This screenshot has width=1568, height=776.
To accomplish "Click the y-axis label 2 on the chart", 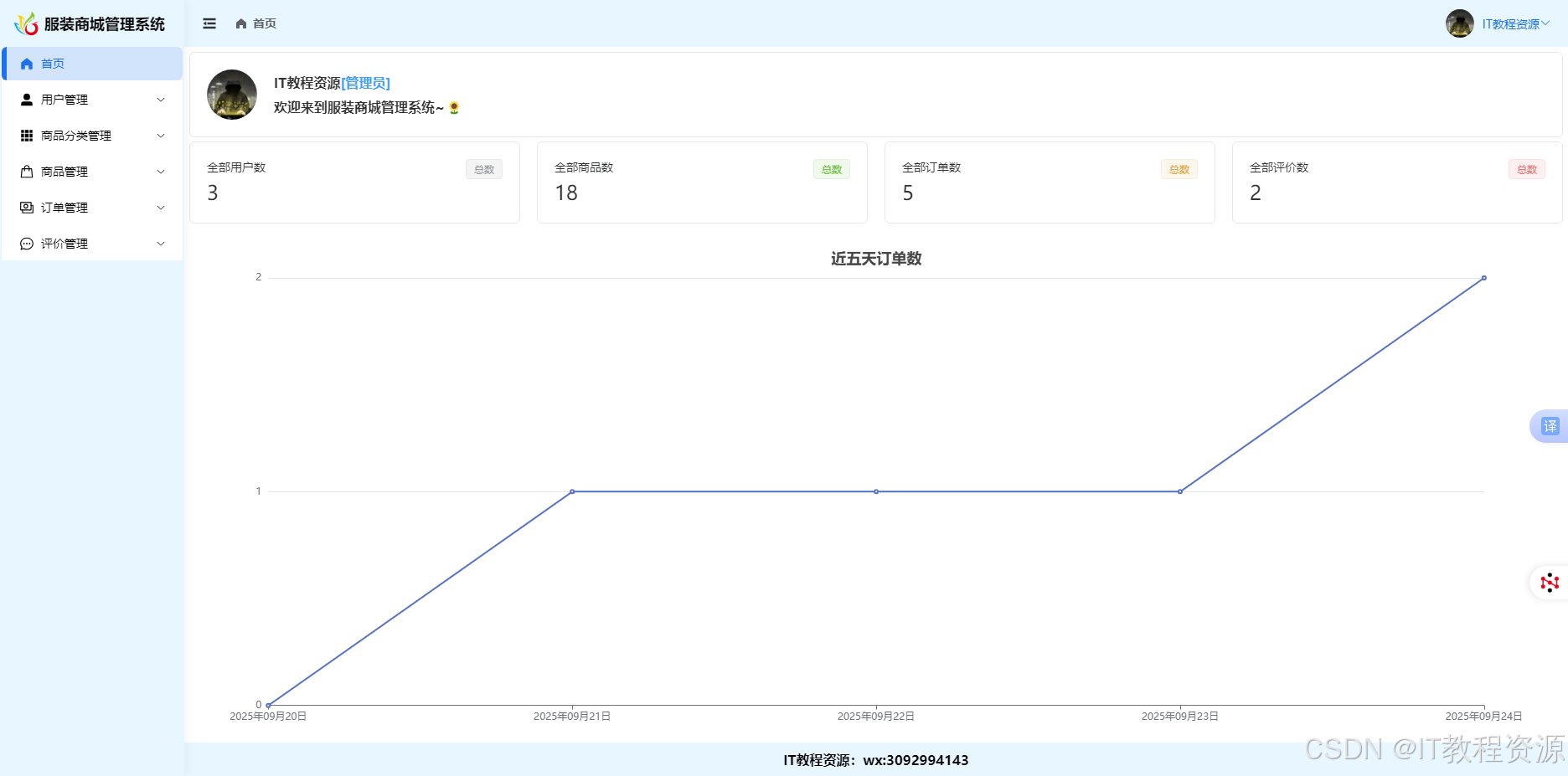I will (x=259, y=277).
